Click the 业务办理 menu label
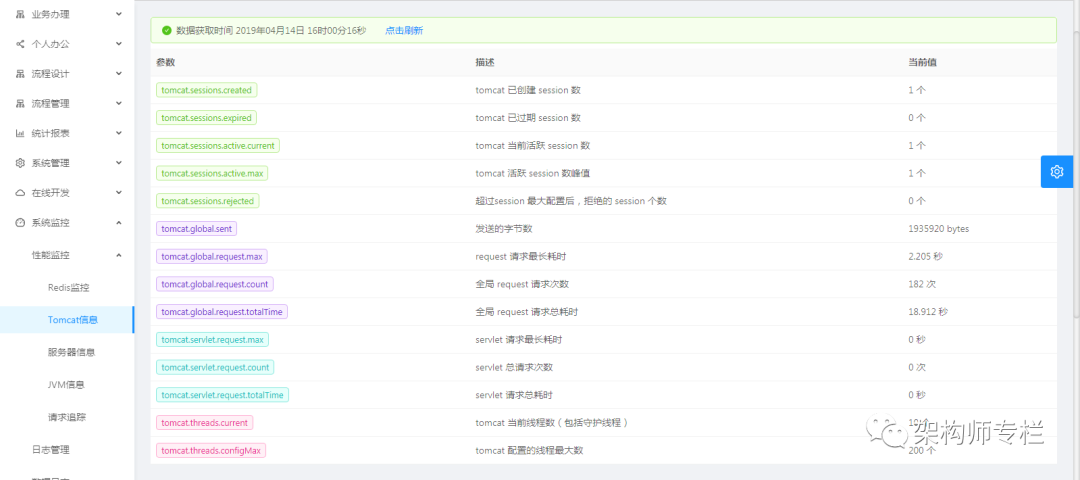This screenshot has height=480, width=1080. (50, 14)
